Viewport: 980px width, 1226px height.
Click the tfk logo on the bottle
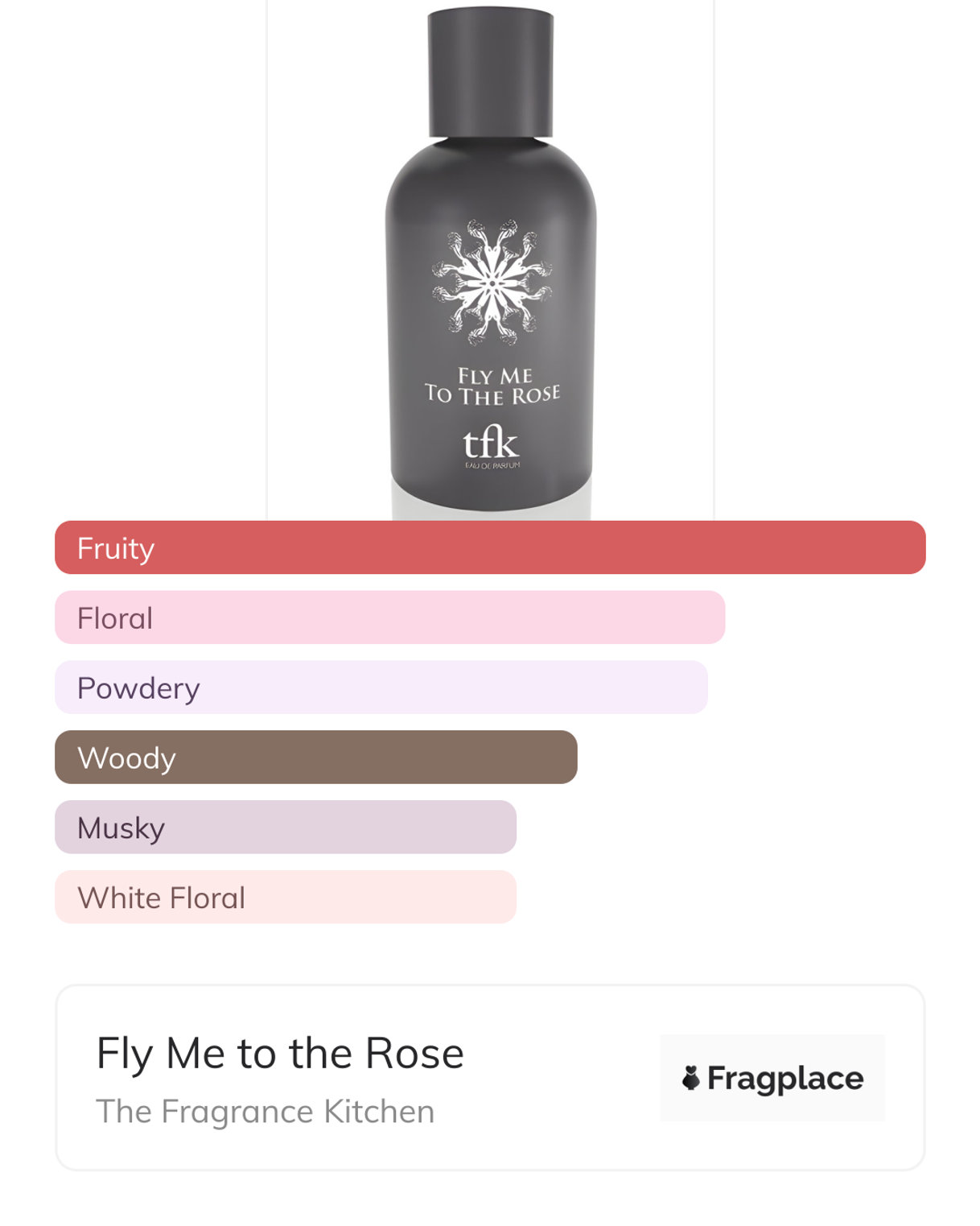click(490, 444)
